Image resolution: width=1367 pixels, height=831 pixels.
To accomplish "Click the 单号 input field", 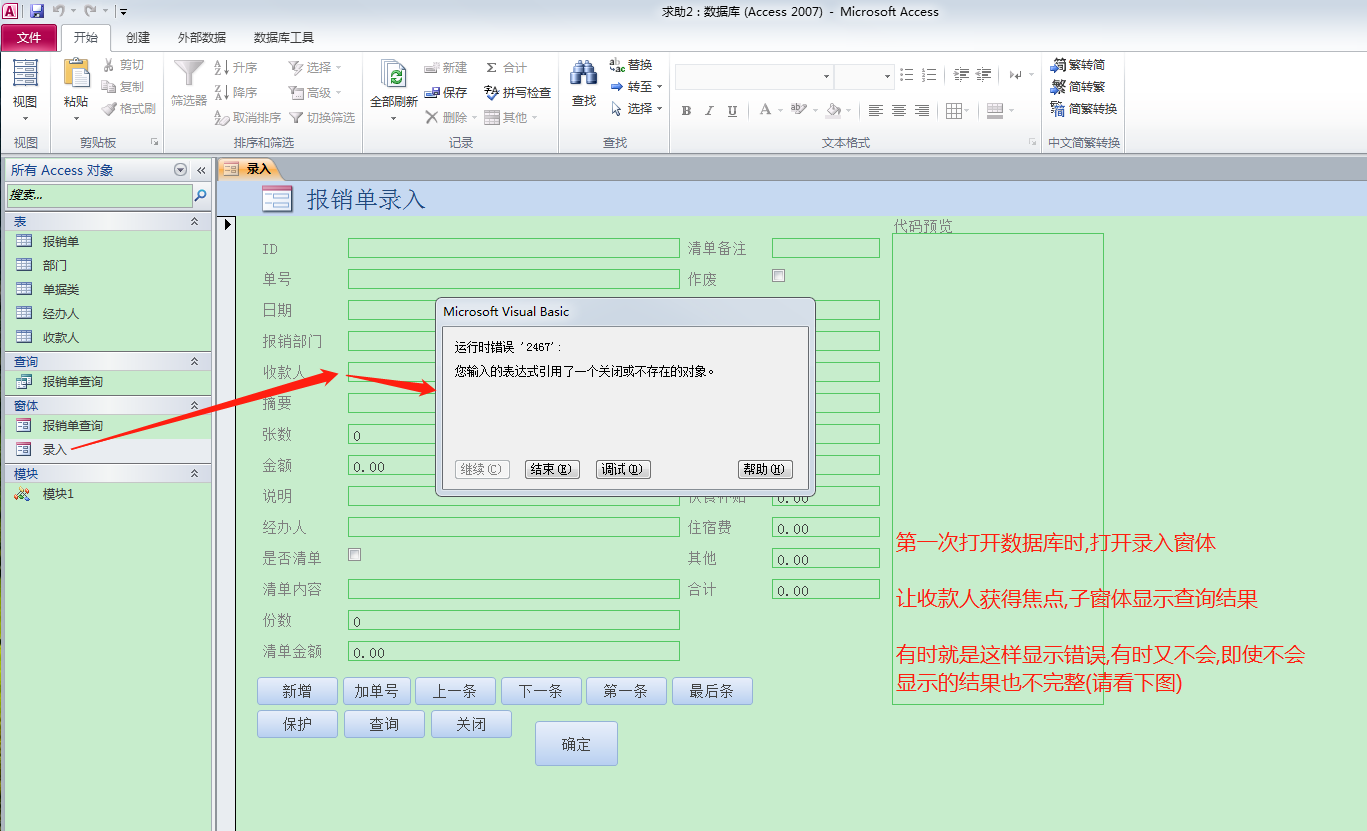I will click(x=513, y=279).
